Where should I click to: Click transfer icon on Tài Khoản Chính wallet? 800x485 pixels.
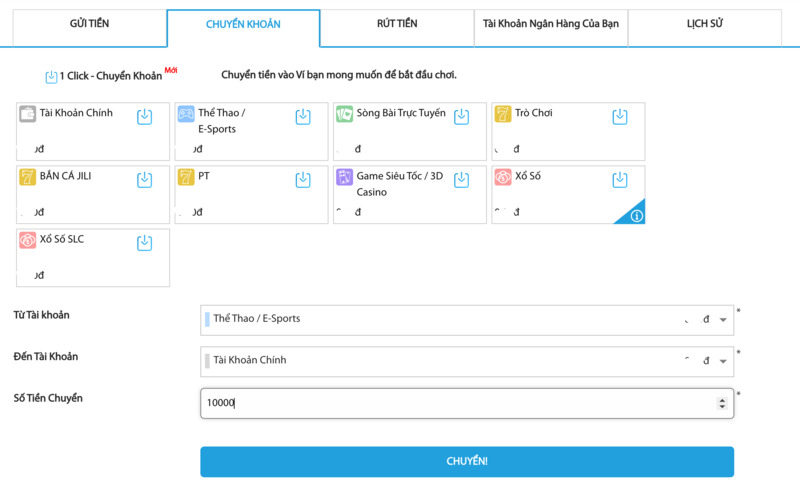(x=145, y=117)
